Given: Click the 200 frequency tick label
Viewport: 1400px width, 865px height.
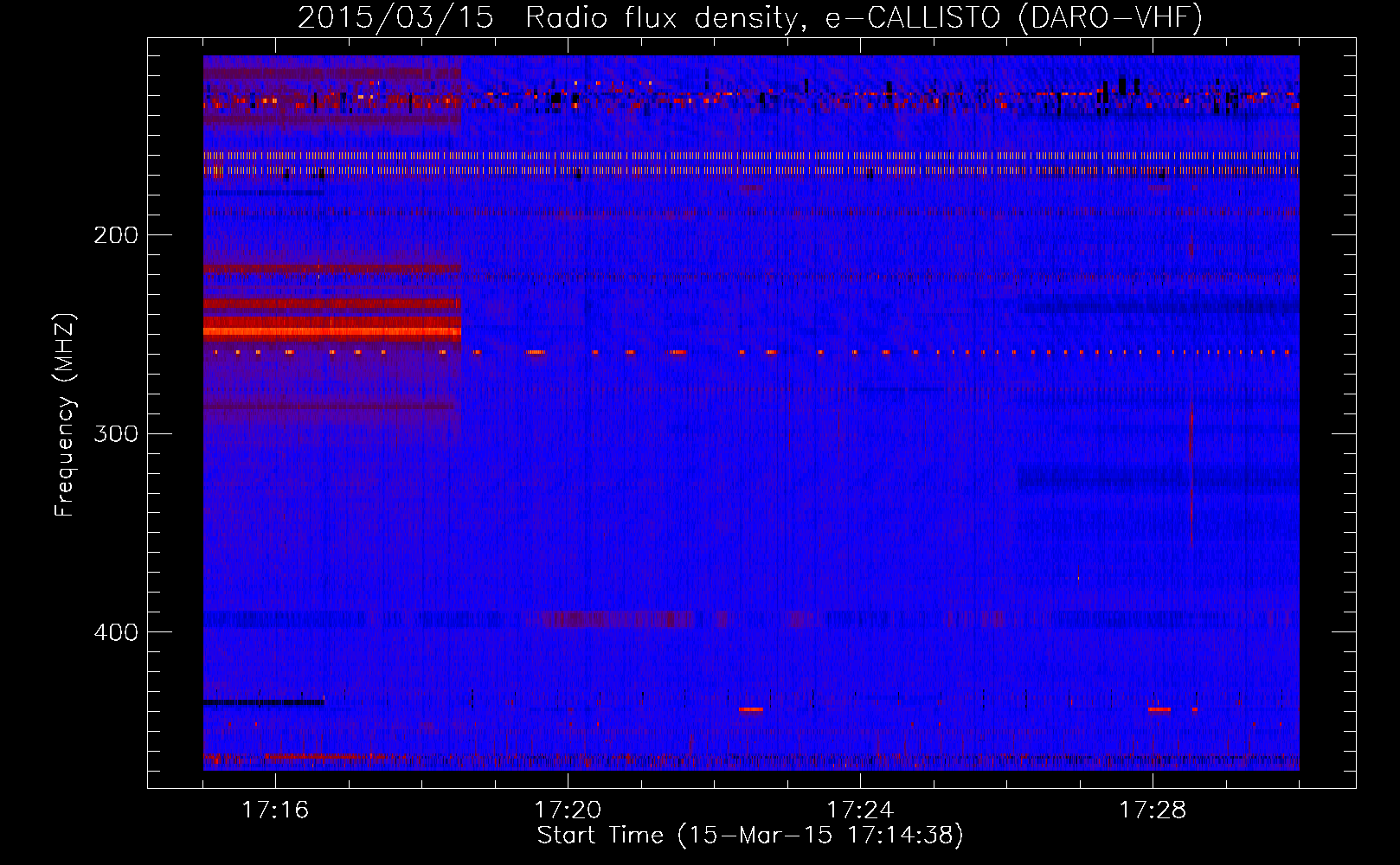Looking at the screenshot, I should click(x=116, y=235).
